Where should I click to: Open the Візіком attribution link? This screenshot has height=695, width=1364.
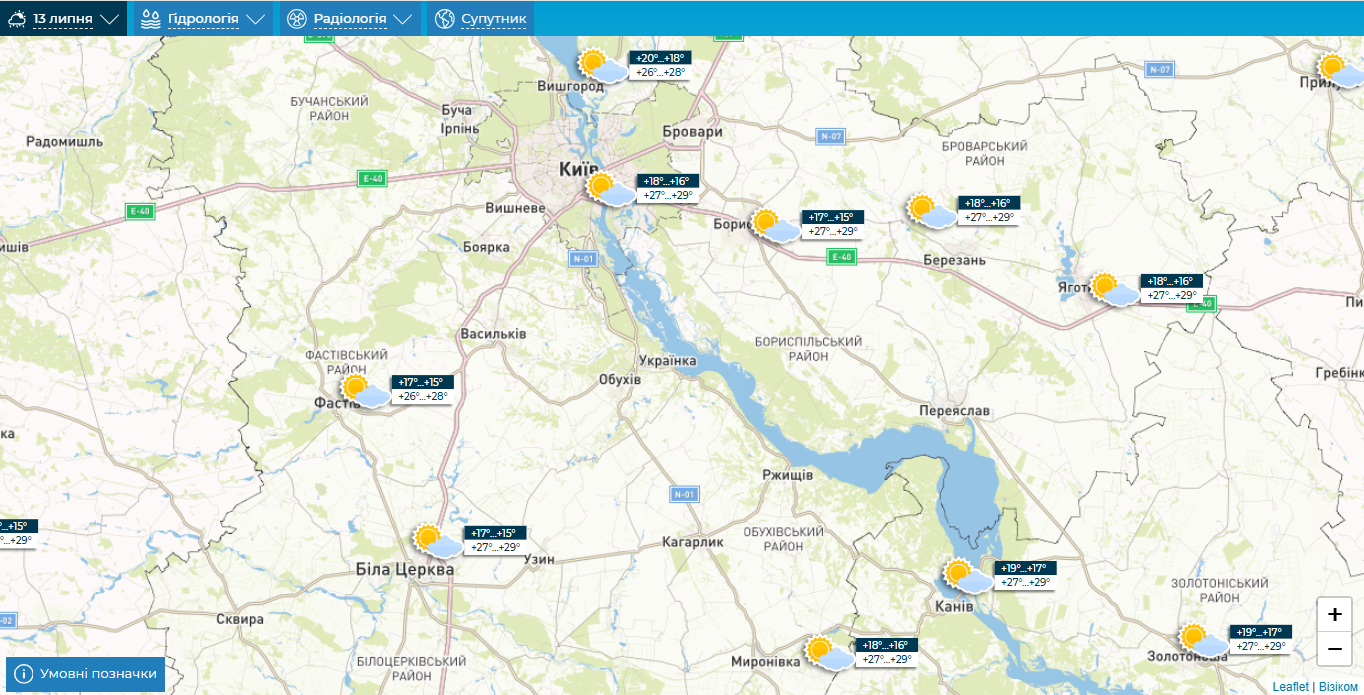click(x=1340, y=687)
